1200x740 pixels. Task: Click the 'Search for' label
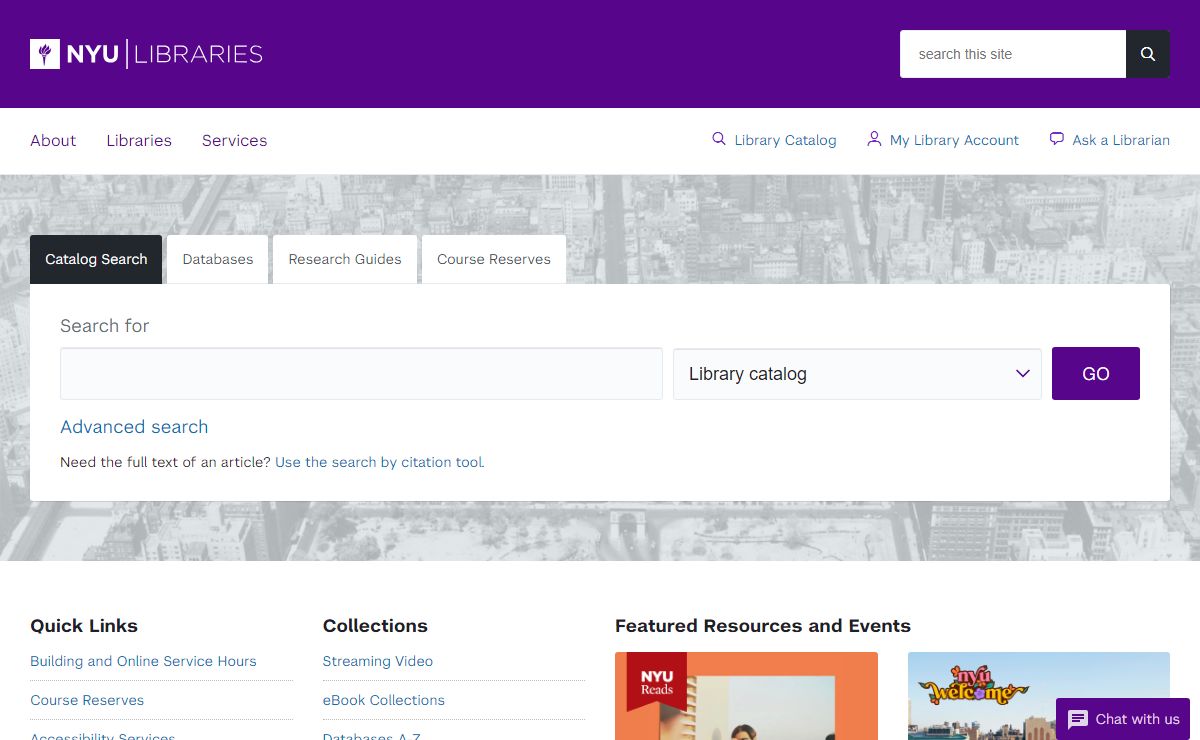point(105,326)
